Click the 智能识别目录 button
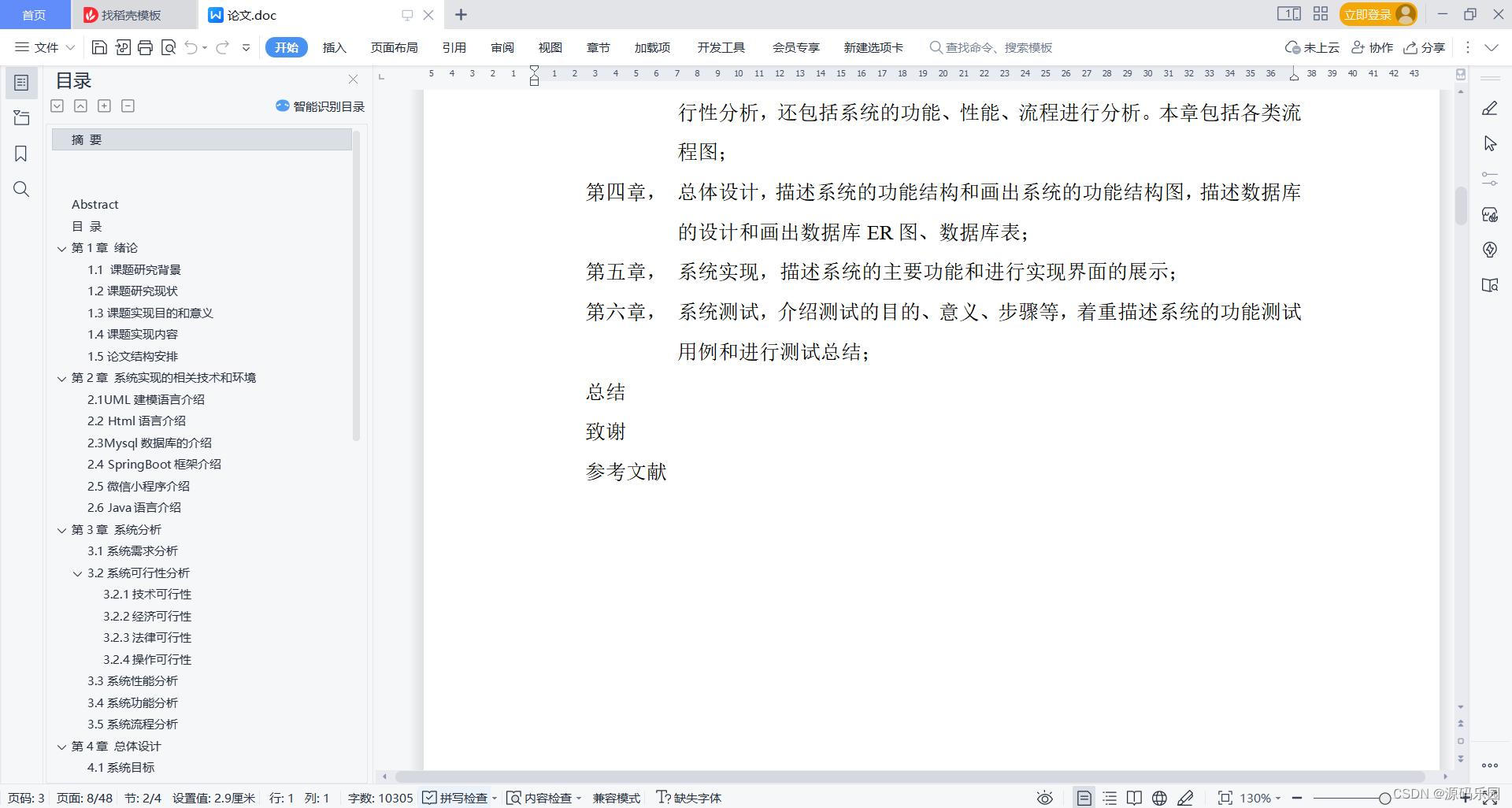Image resolution: width=1512 pixels, height=808 pixels. (319, 106)
